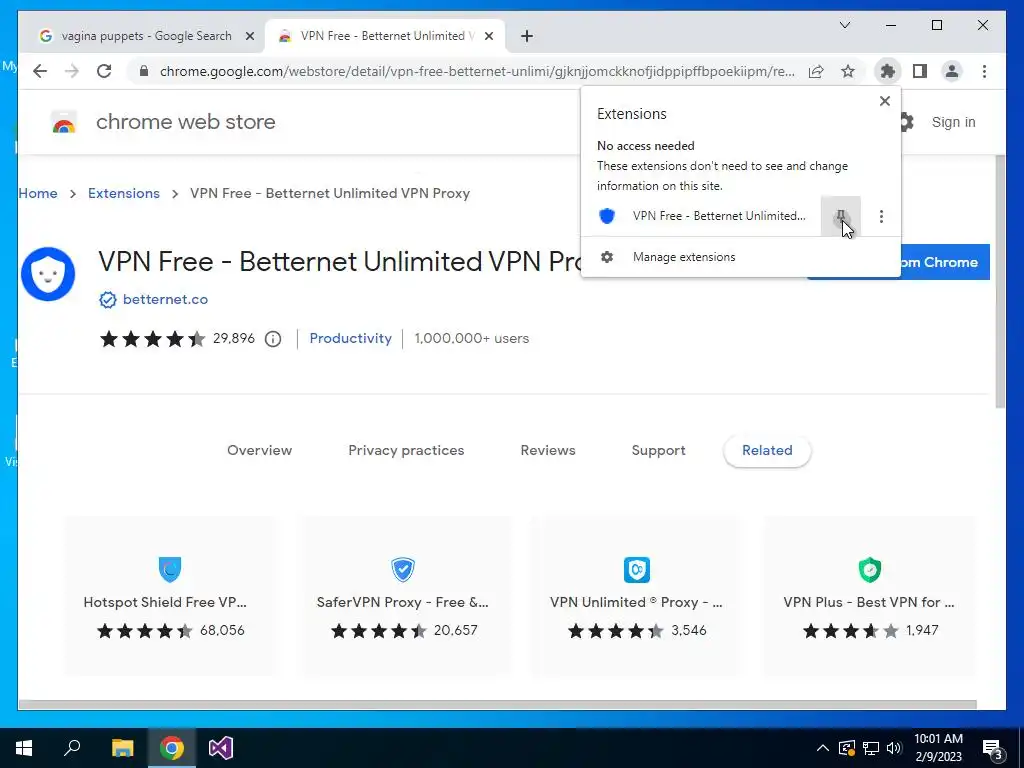Click the Betternet extension logo
Viewport: 1024px width, 768px height.
[x=48, y=274]
